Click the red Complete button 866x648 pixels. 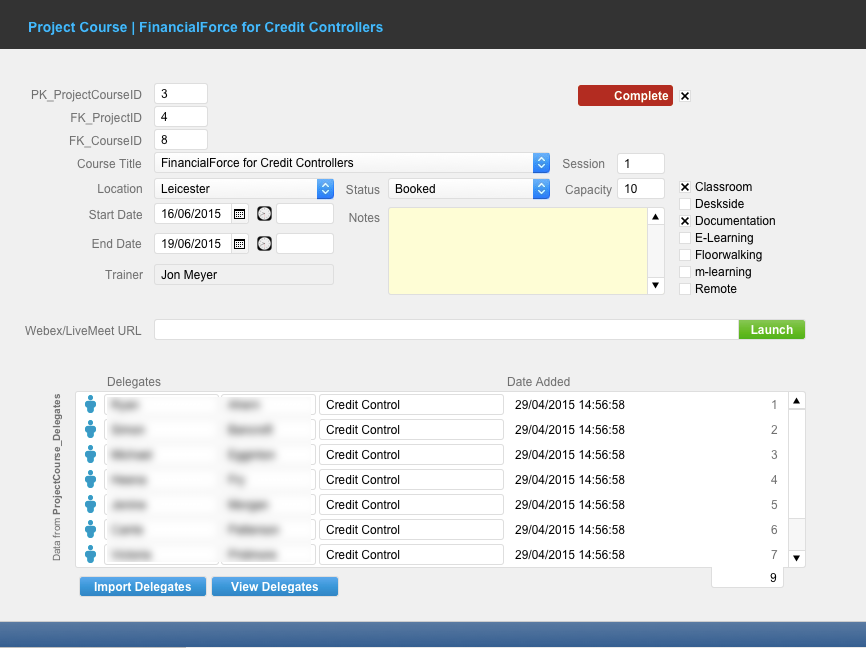625,96
